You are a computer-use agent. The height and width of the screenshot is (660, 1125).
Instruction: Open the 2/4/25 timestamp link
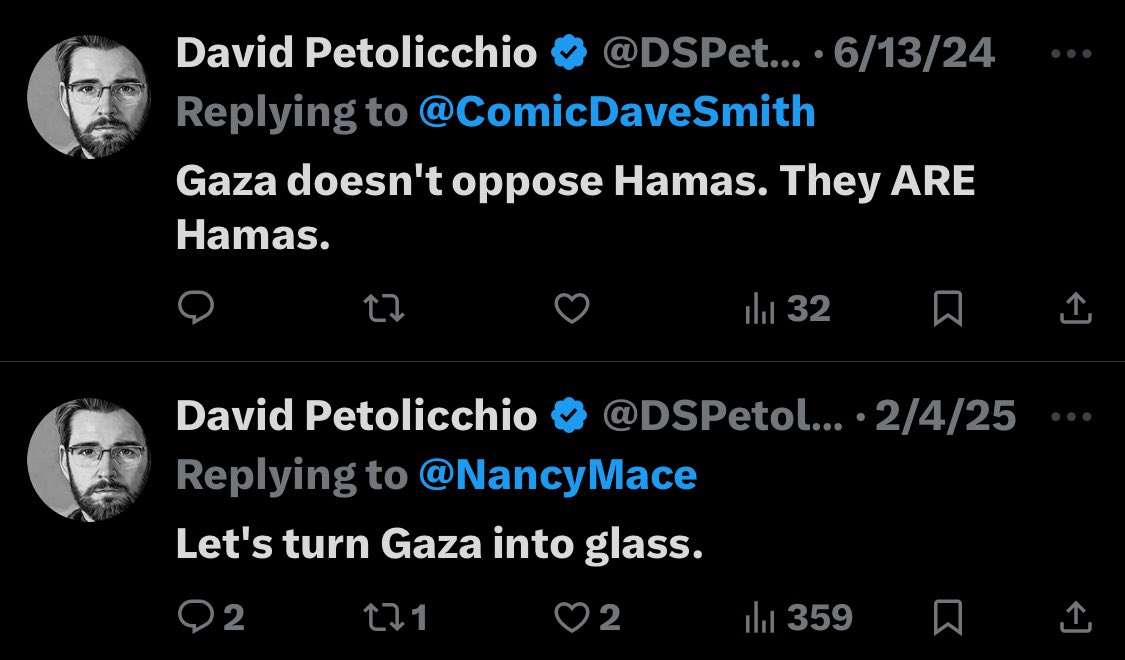(945, 415)
